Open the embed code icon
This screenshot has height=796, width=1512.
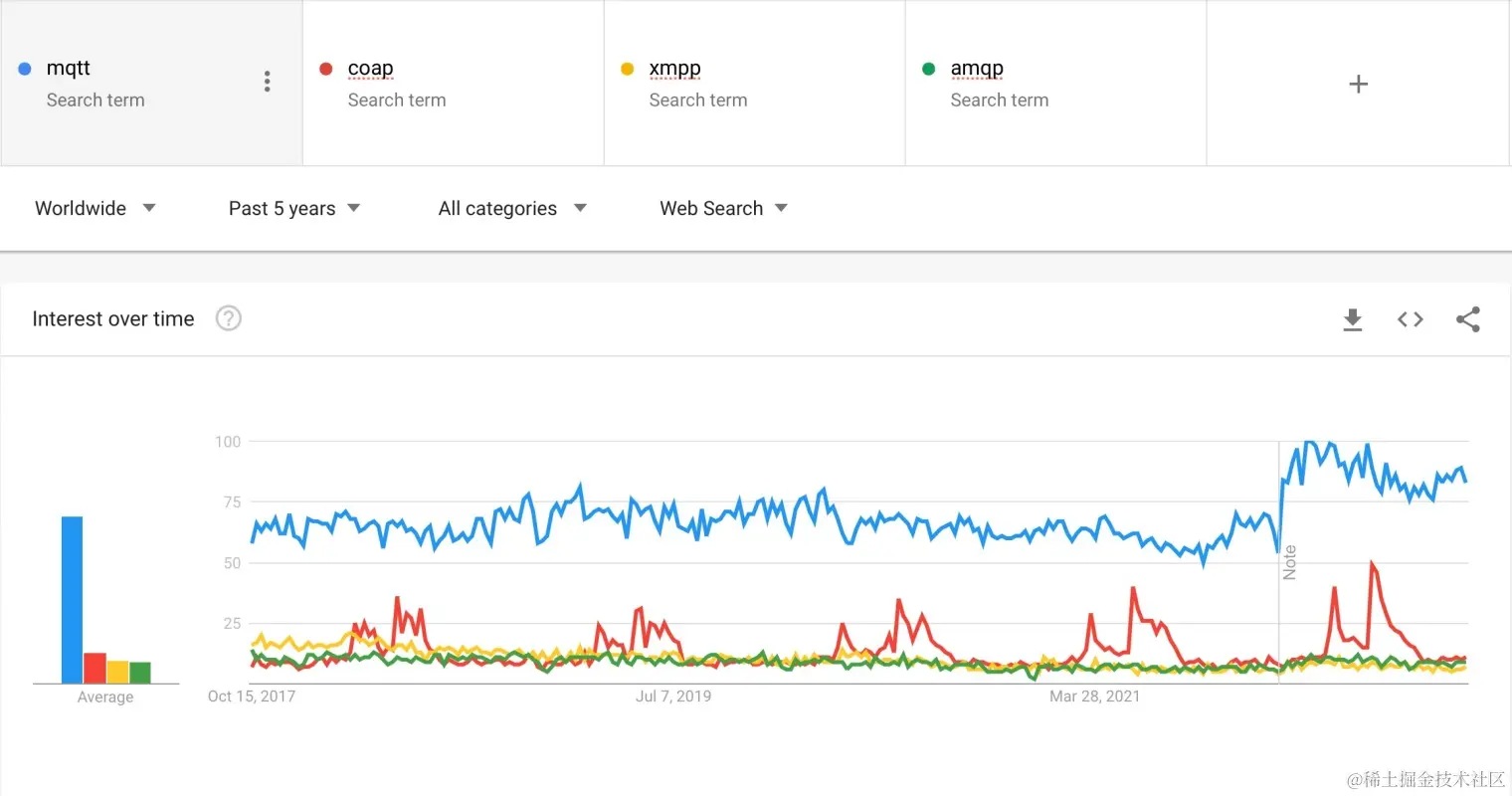click(1410, 319)
